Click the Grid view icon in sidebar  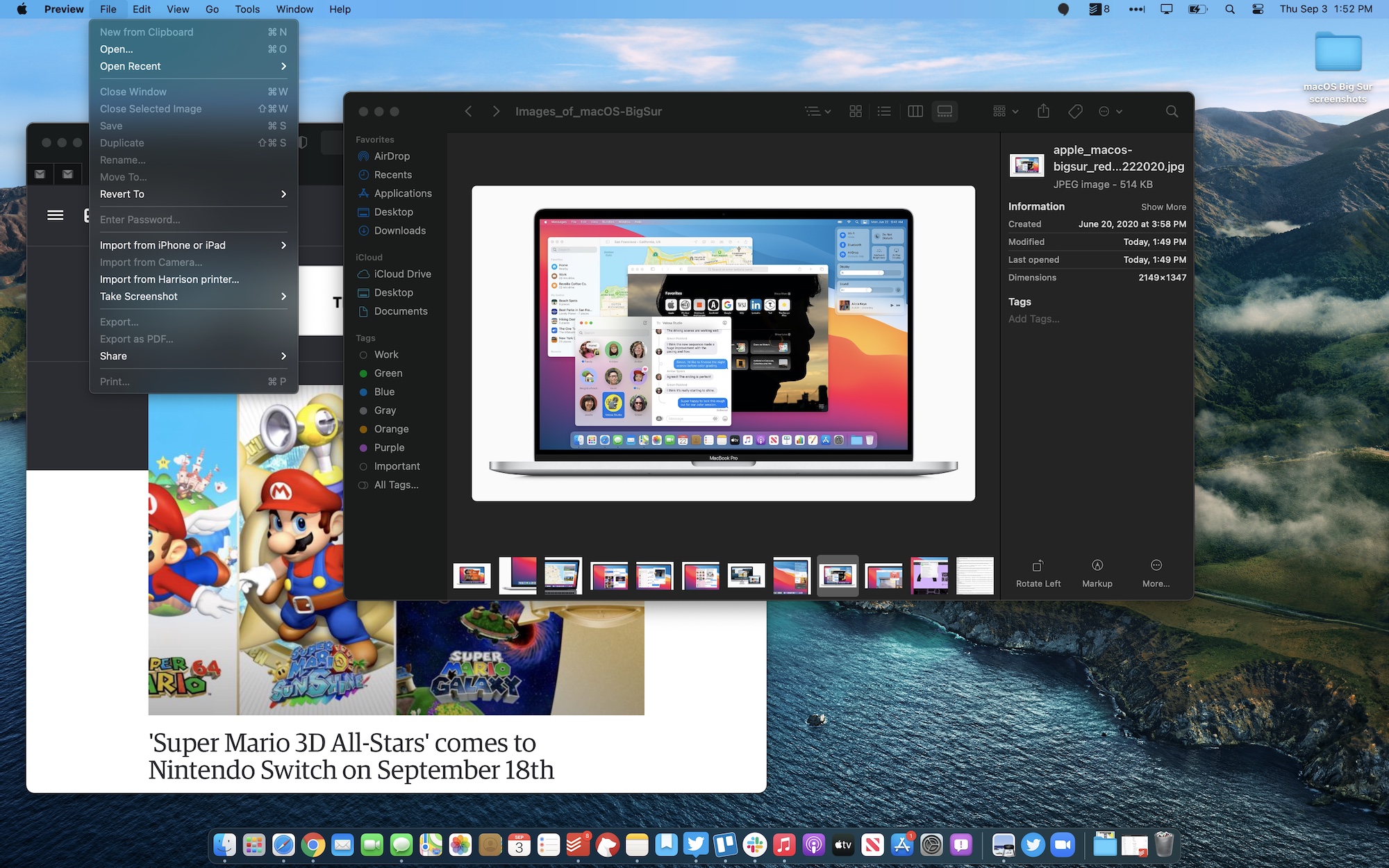pos(854,111)
